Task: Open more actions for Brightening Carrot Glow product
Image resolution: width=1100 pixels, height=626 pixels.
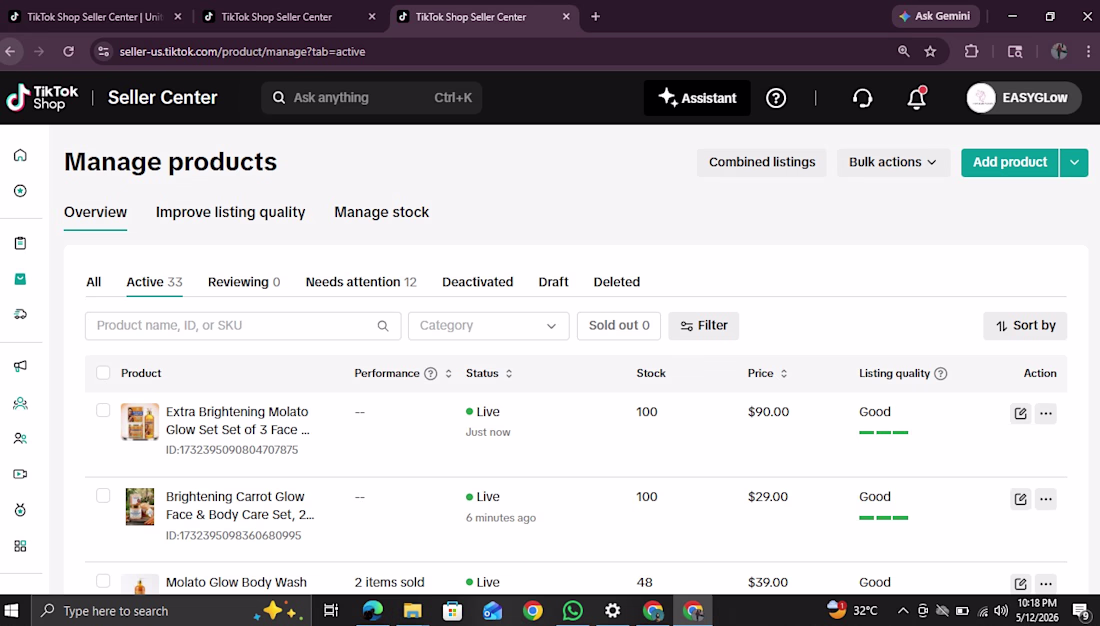Action: pos(1045,499)
